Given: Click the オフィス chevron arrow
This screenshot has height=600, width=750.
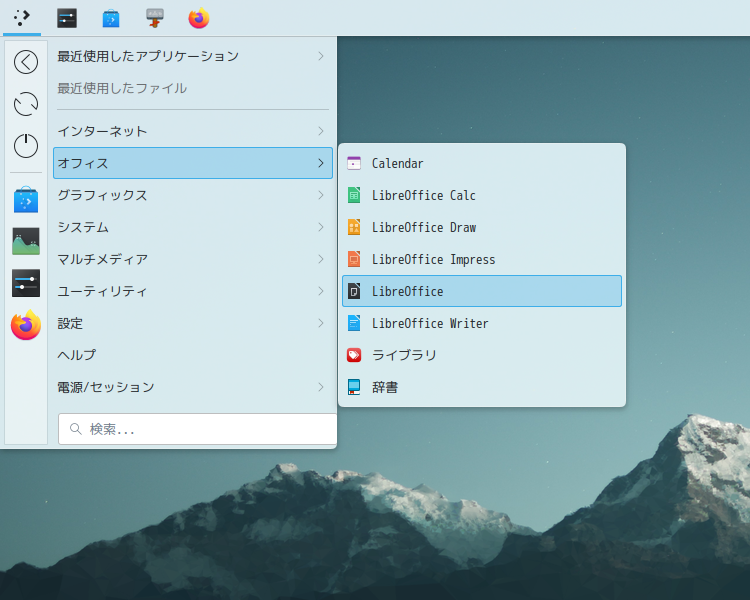Looking at the screenshot, I should pos(321,163).
